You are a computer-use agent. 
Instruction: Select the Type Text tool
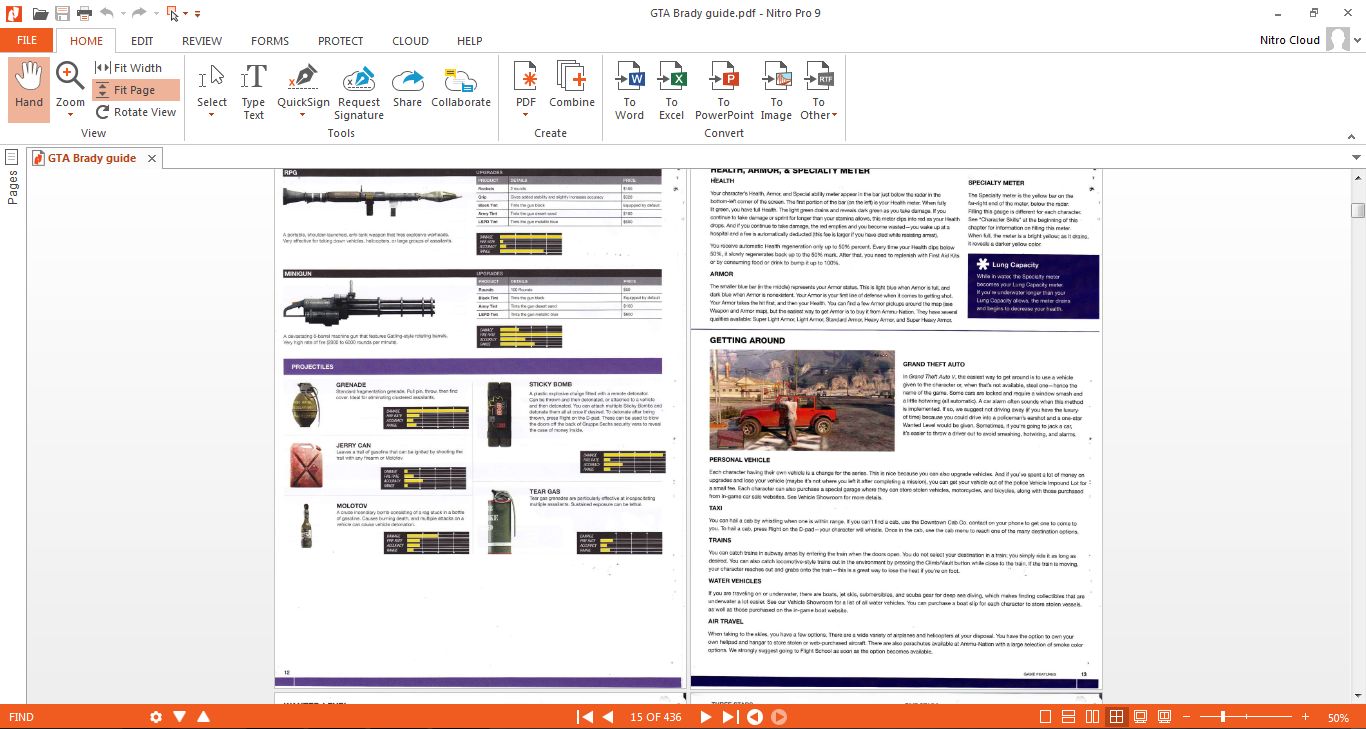(x=253, y=91)
